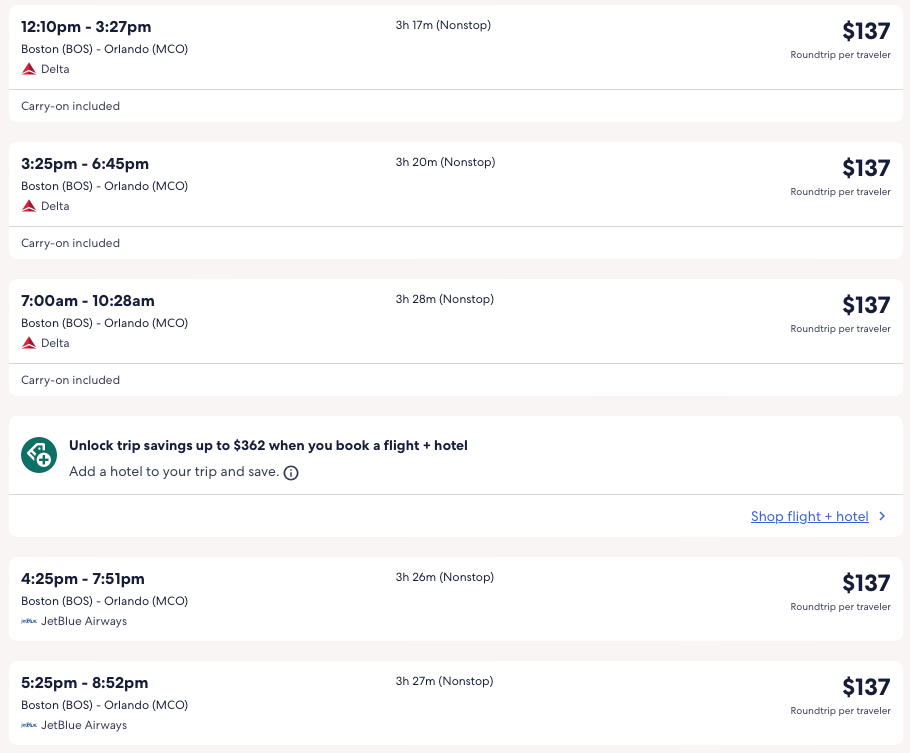Viewport: 910px width, 753px height.
Task: Open the info icon beside hotel savings text
Action: click(x=291, y=473)
